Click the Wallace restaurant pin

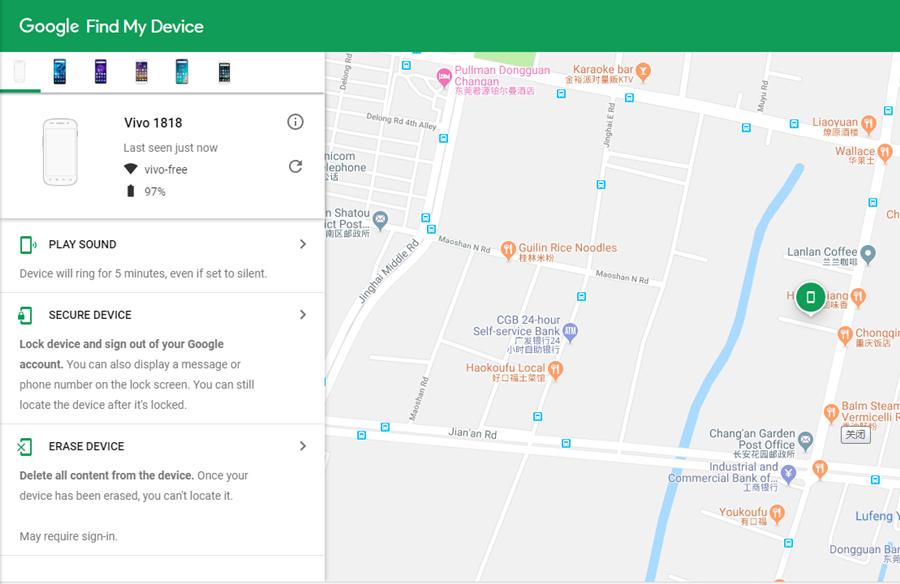pyautogui.click(x=885, y=153)
